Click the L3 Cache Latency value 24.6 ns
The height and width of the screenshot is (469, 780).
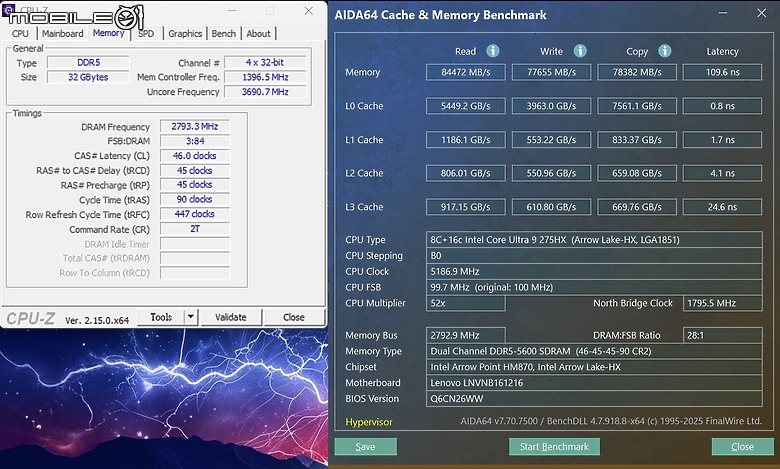[722, 207]
